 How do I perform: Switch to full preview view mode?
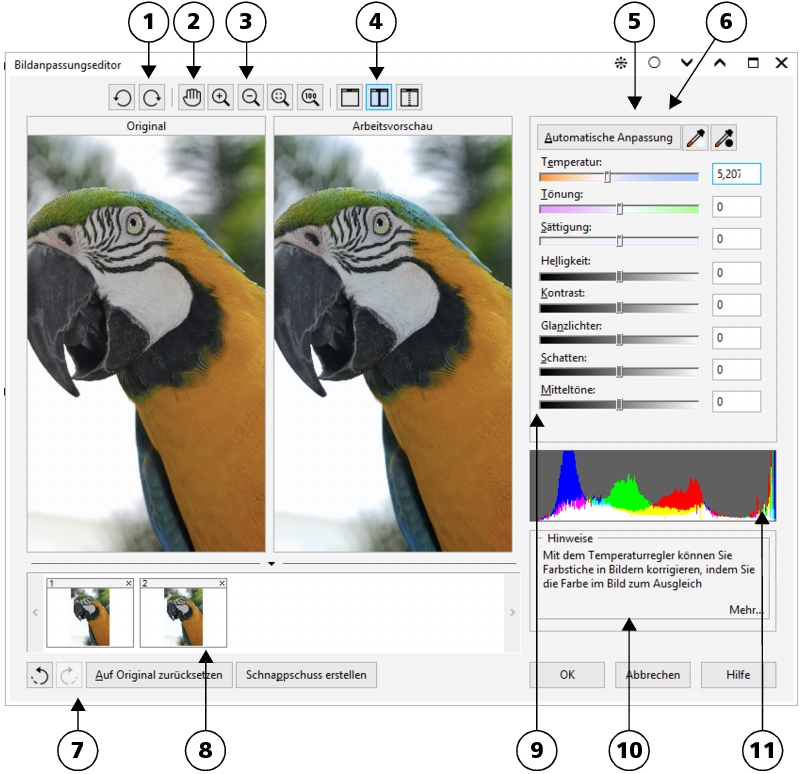pos(350,98)
